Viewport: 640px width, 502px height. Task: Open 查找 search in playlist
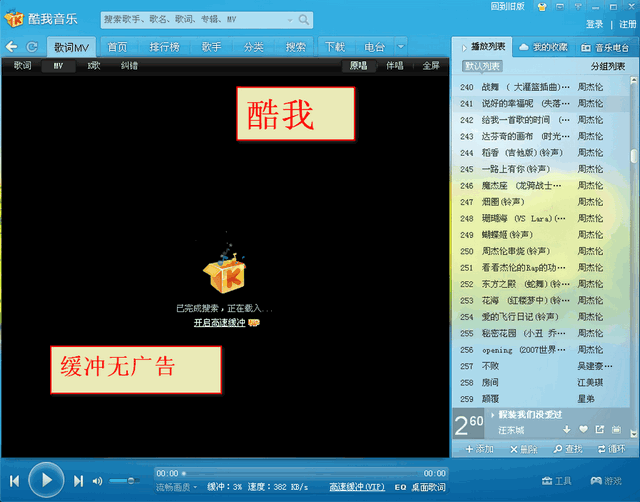[568, 449]
